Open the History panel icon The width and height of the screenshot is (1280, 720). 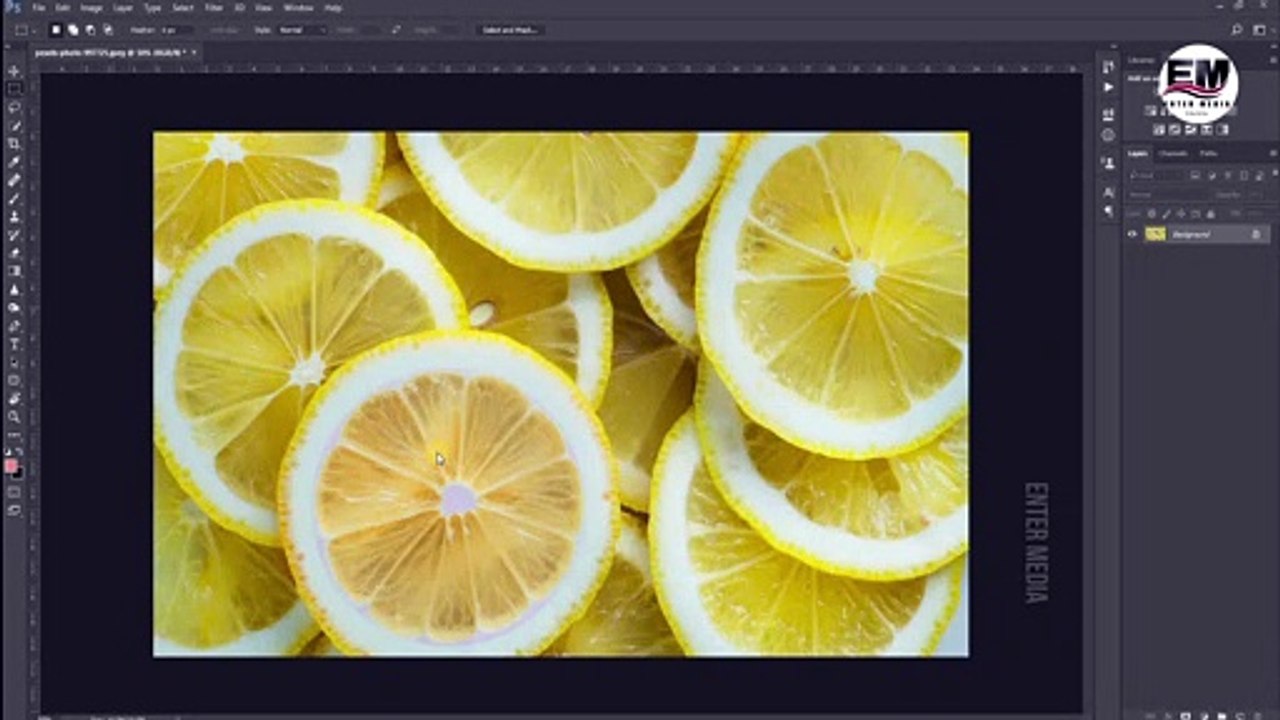1108,66
